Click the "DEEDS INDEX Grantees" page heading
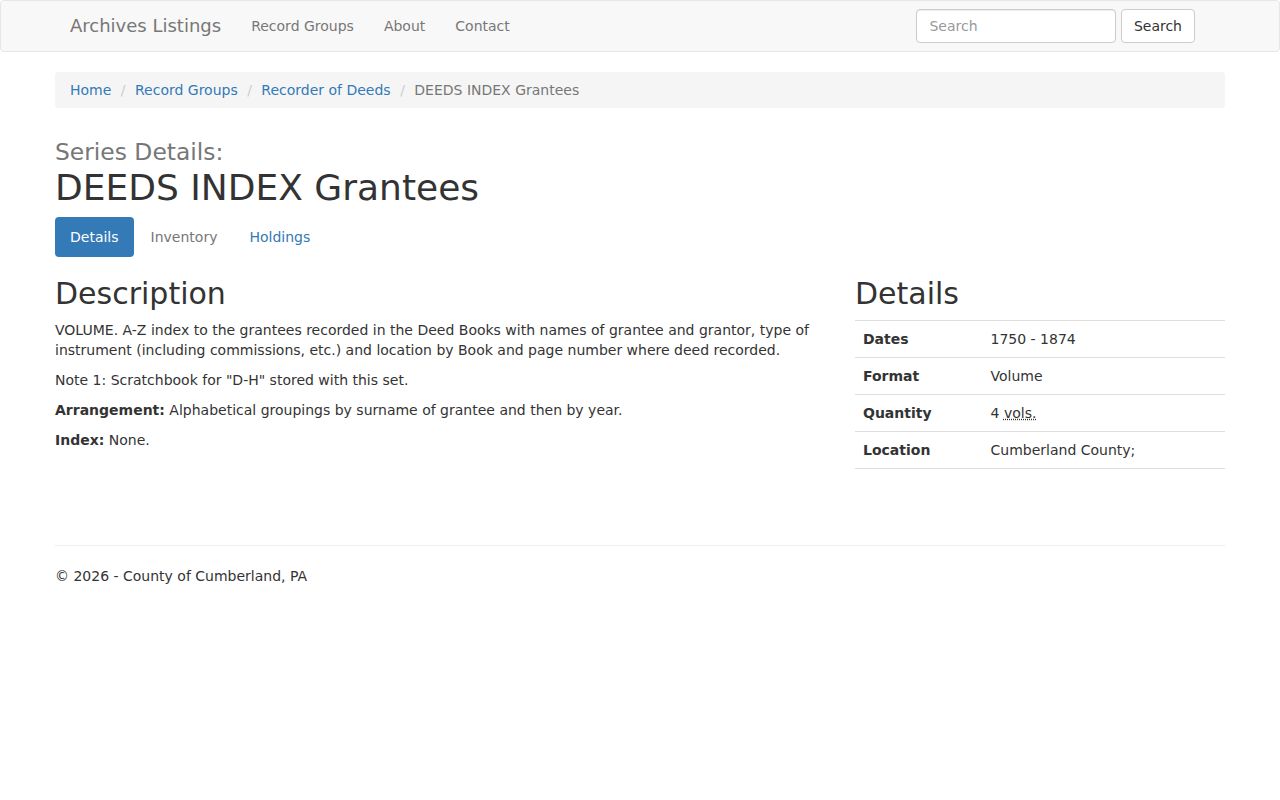 267,188
